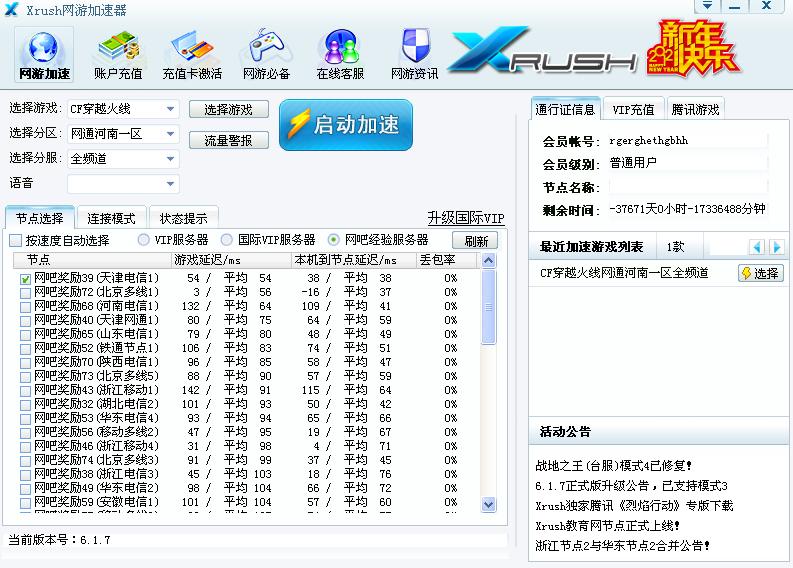
Task: Open the 语音 dropdown
Action: (x=123, y=184)
